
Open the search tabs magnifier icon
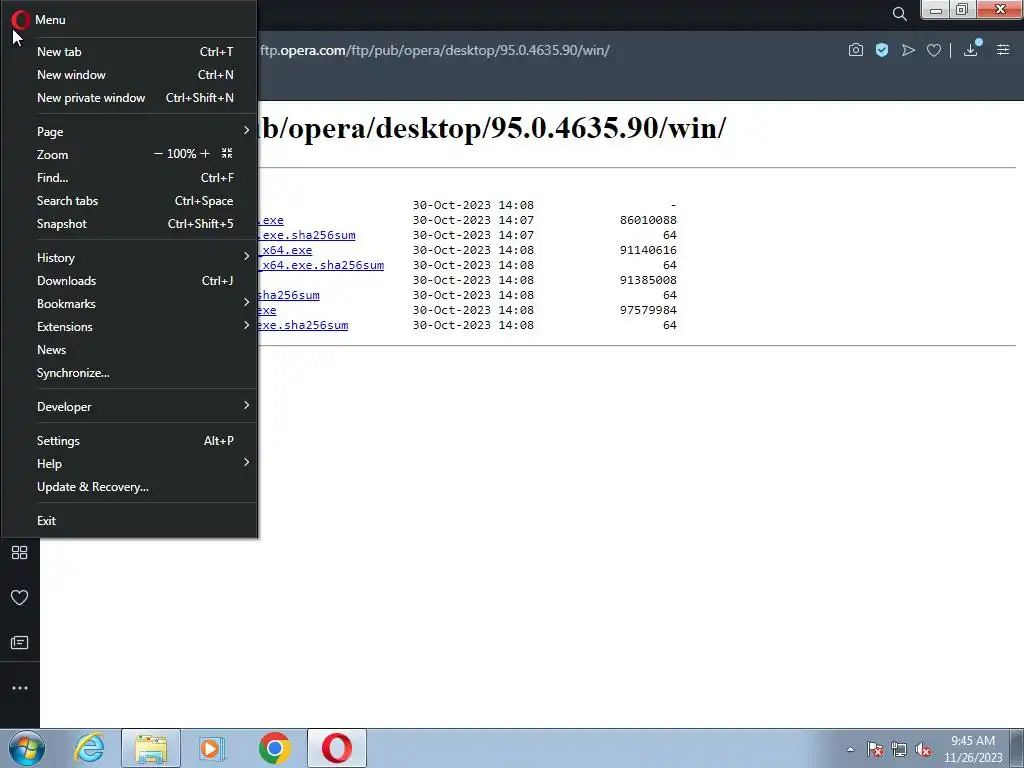click(x=899, y=14)
